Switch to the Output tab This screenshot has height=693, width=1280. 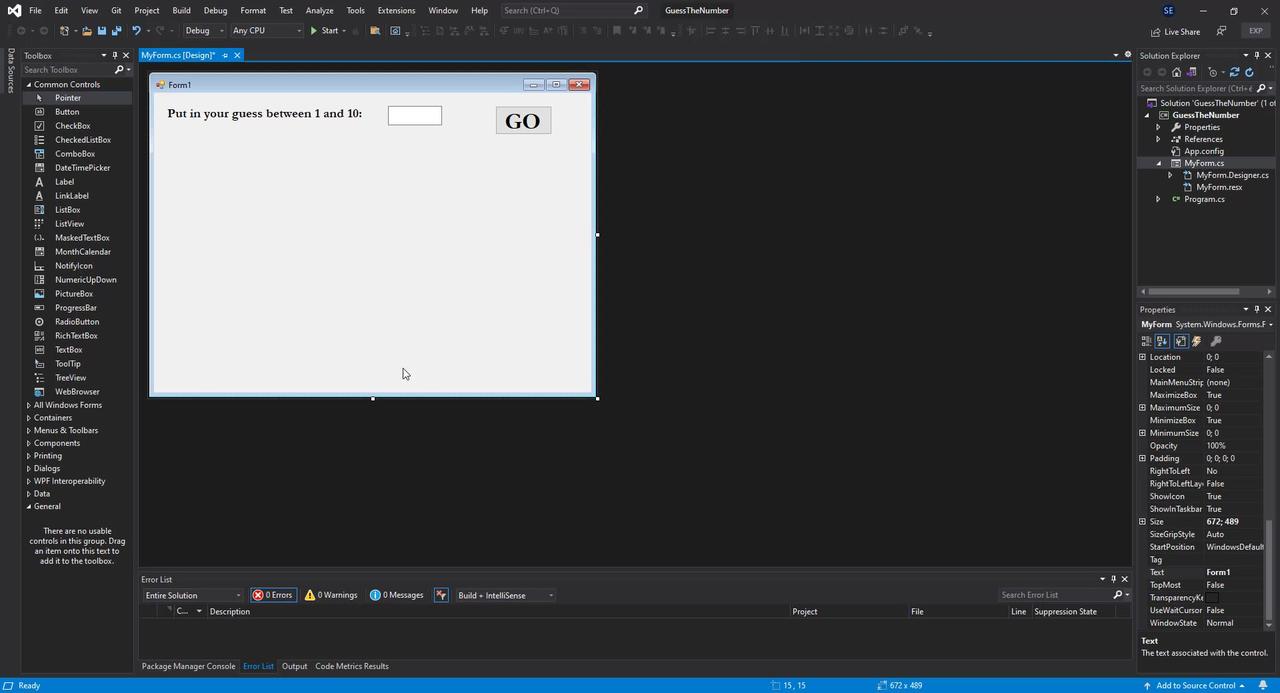(294, 665)
